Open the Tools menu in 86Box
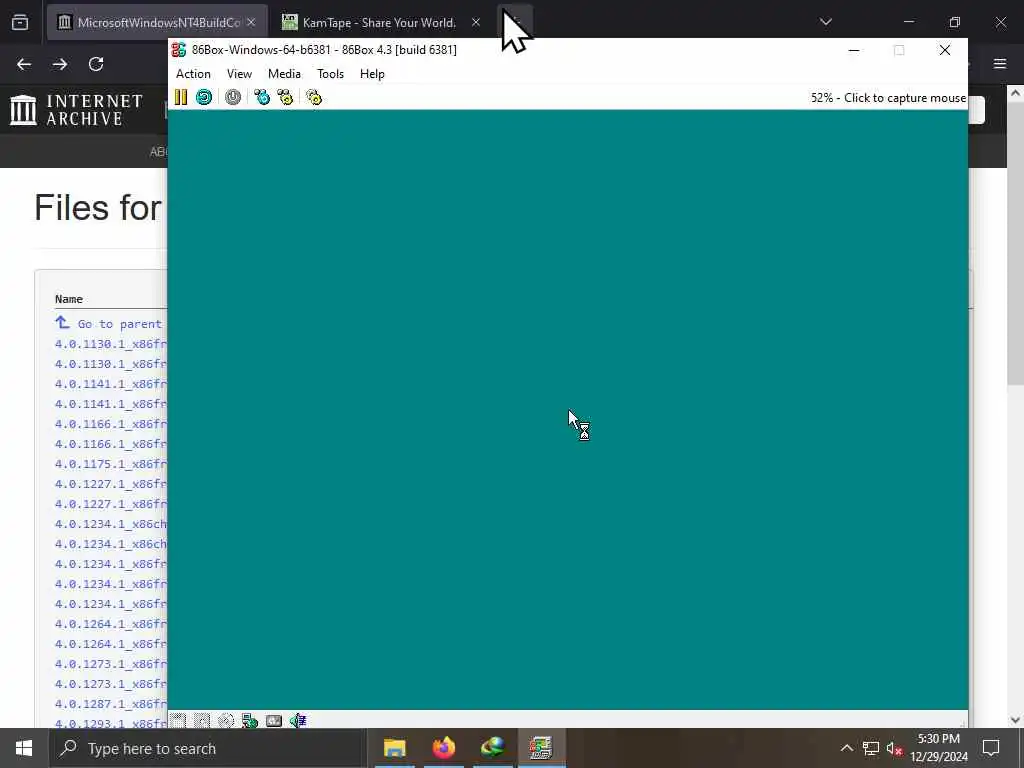1024x768 pixels. 330,74
